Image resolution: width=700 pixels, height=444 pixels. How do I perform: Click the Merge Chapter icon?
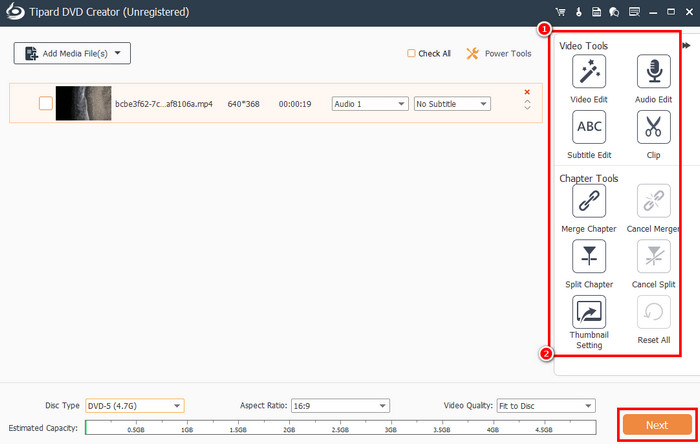pos(589,201)
